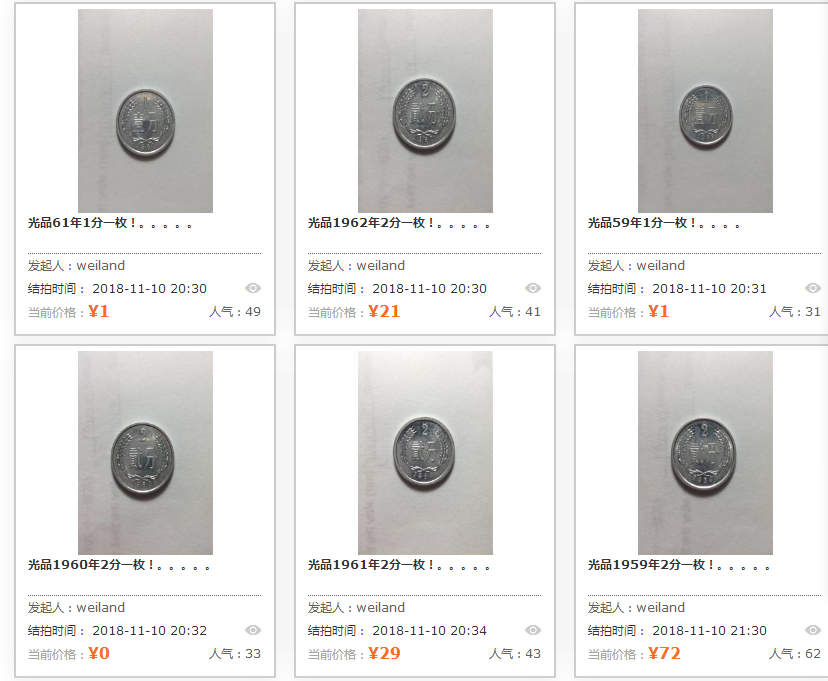Click the eye icon on 1962年2分 listing
This screenshot has height=681, width=828.
pos(533,288)
